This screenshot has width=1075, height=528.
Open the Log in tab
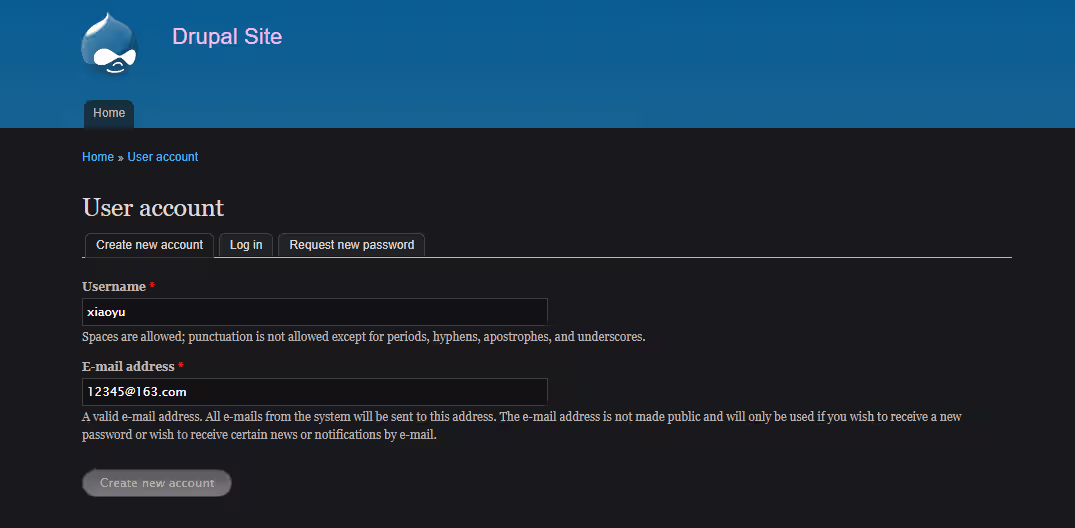[x=246, y=245]
